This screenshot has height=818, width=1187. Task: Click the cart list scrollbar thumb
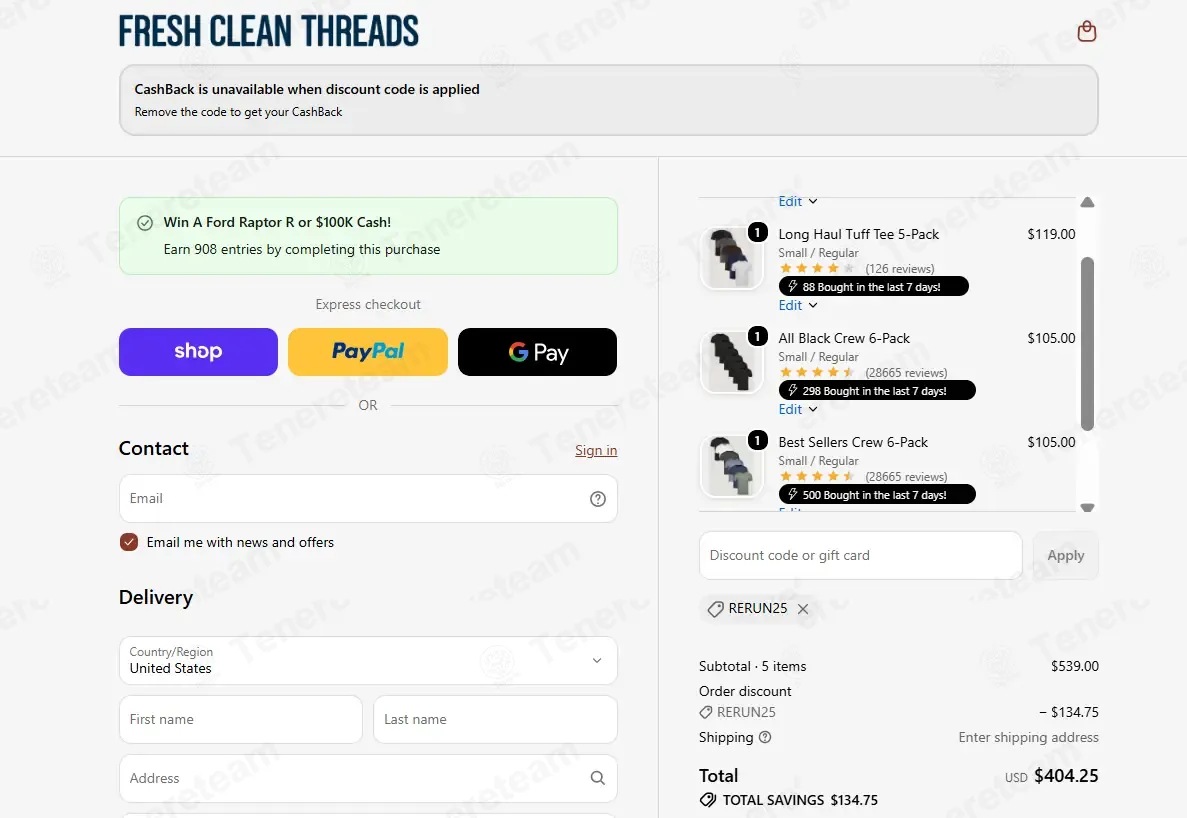pos(1087,344)
